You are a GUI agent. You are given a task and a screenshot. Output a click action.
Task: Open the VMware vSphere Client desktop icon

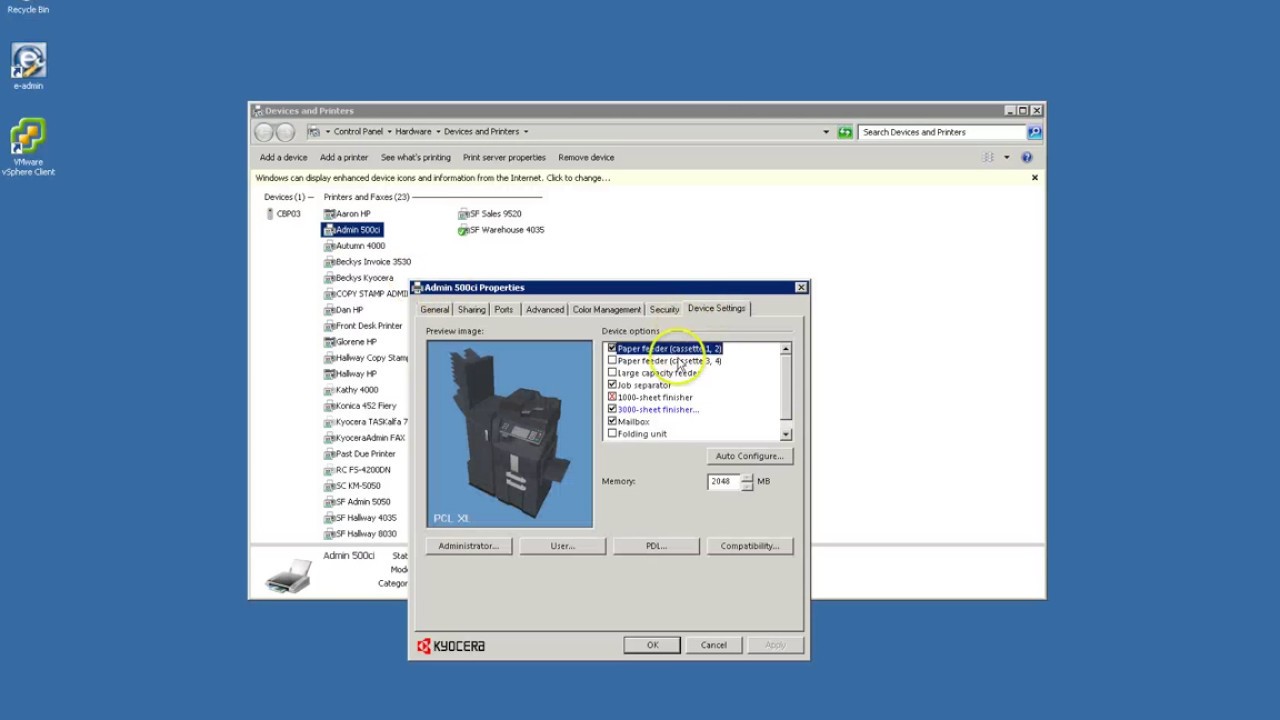28,147
